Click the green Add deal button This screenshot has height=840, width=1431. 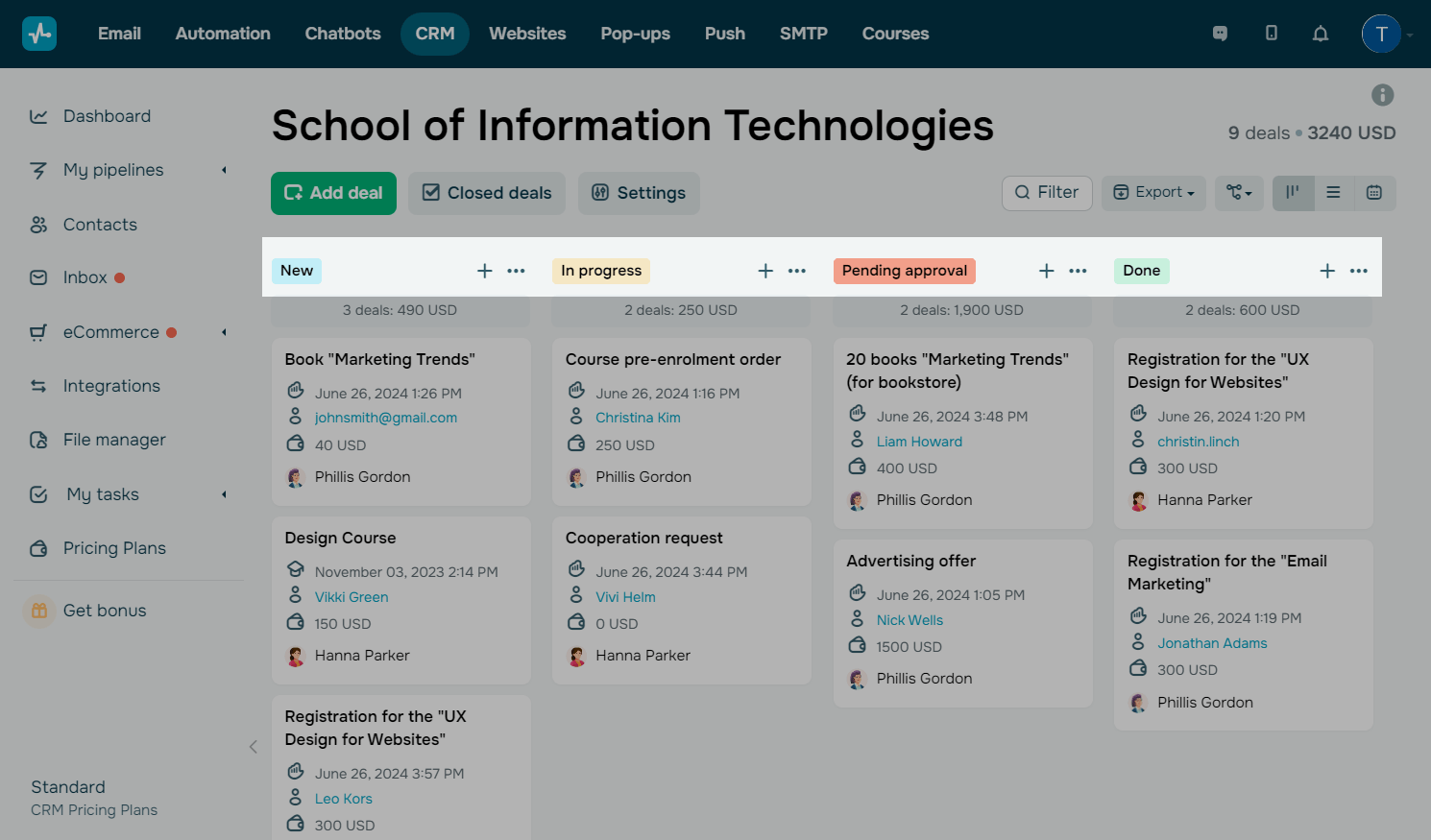click(x=333, y=193)
